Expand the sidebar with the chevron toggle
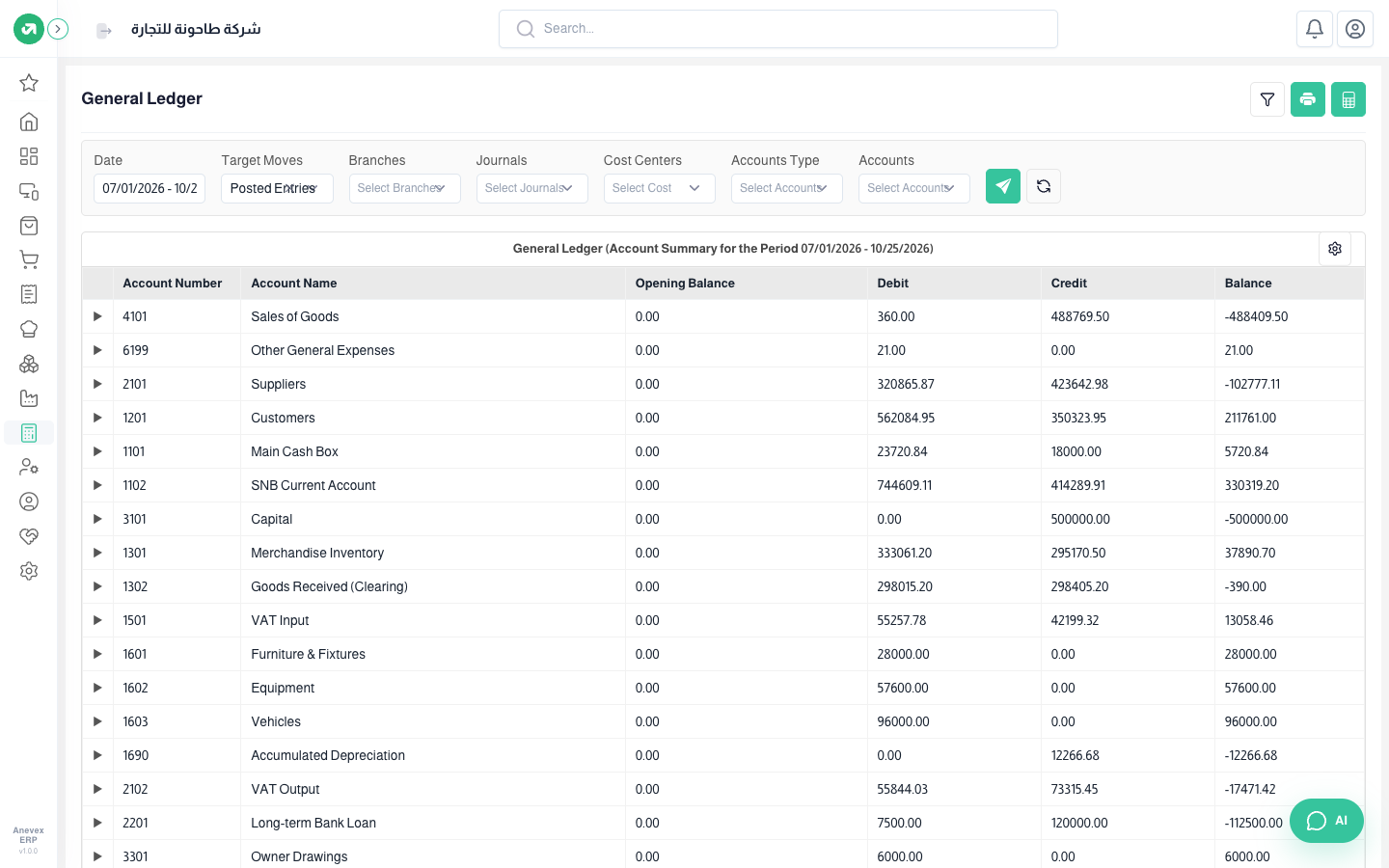The height and width of the screenshot is (868, 1389). [58, 29]
